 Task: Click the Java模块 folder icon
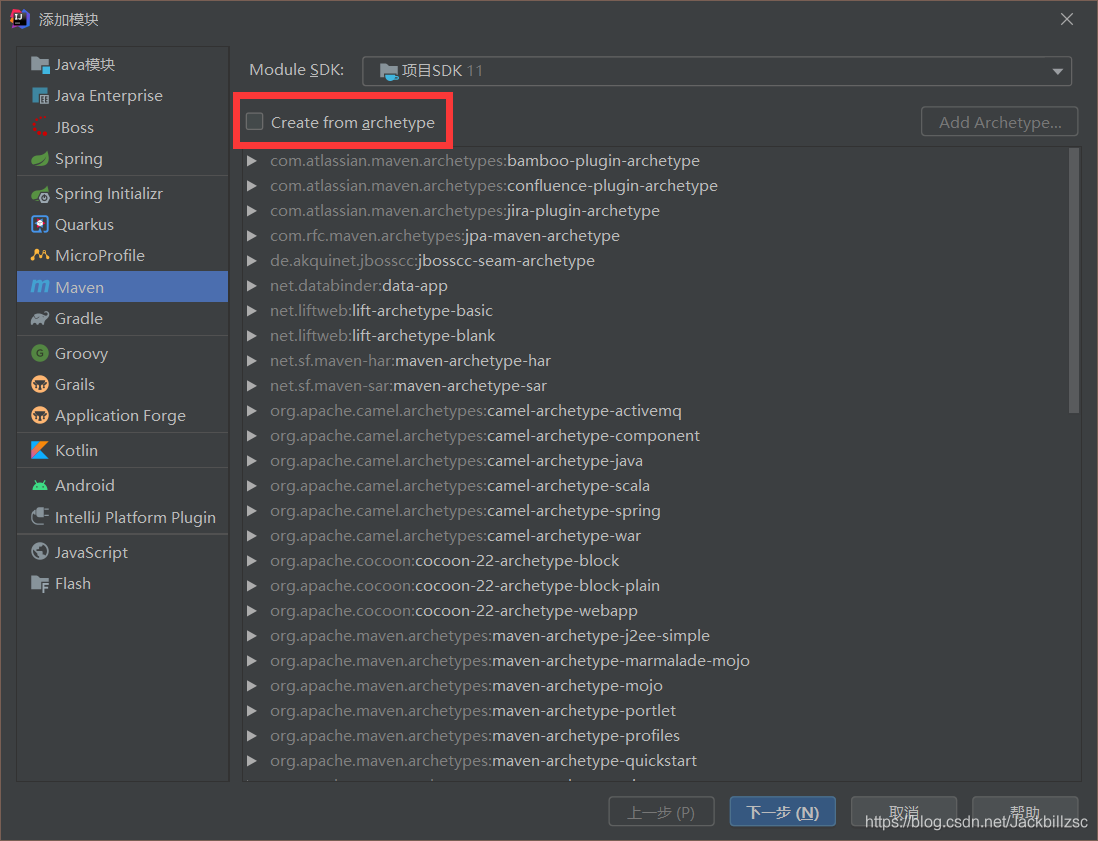pyautogui.click(x=40, y=64)
